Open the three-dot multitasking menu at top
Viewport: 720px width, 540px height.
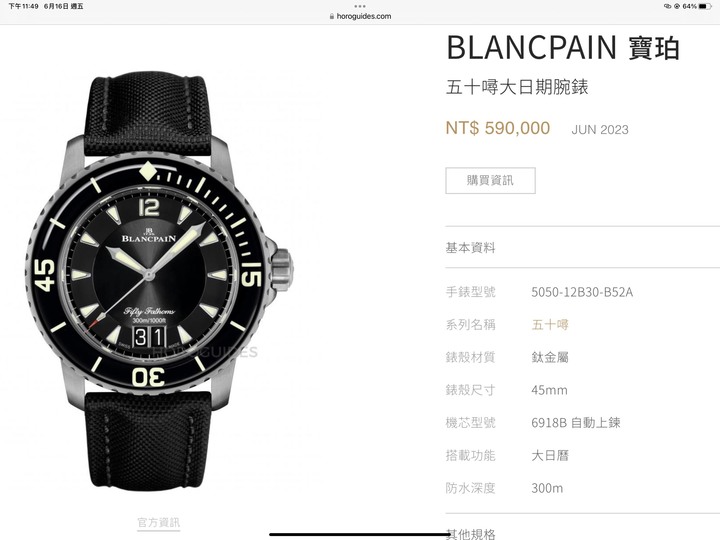point(360,6)
